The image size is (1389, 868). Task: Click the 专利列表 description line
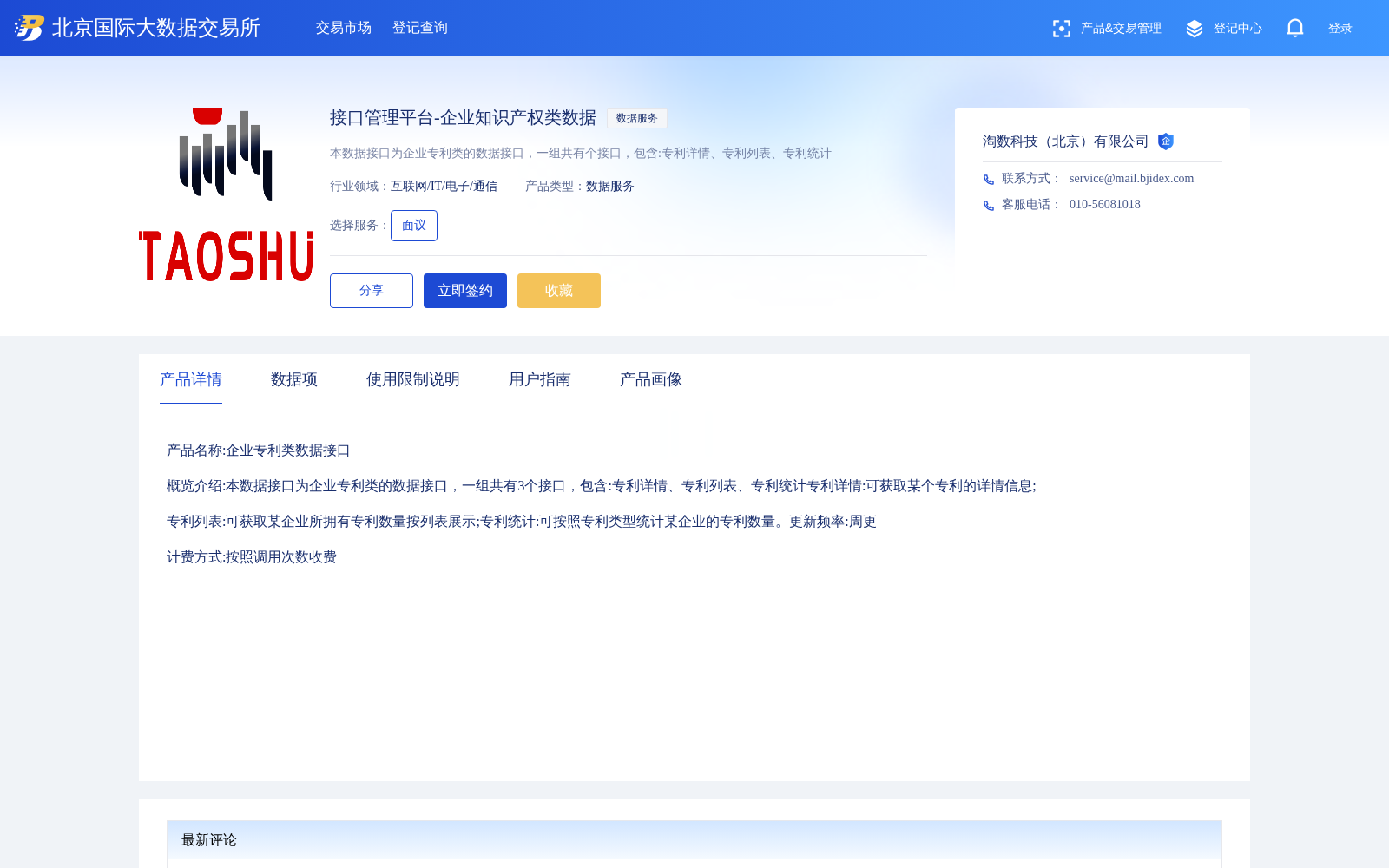pos(522,522)
